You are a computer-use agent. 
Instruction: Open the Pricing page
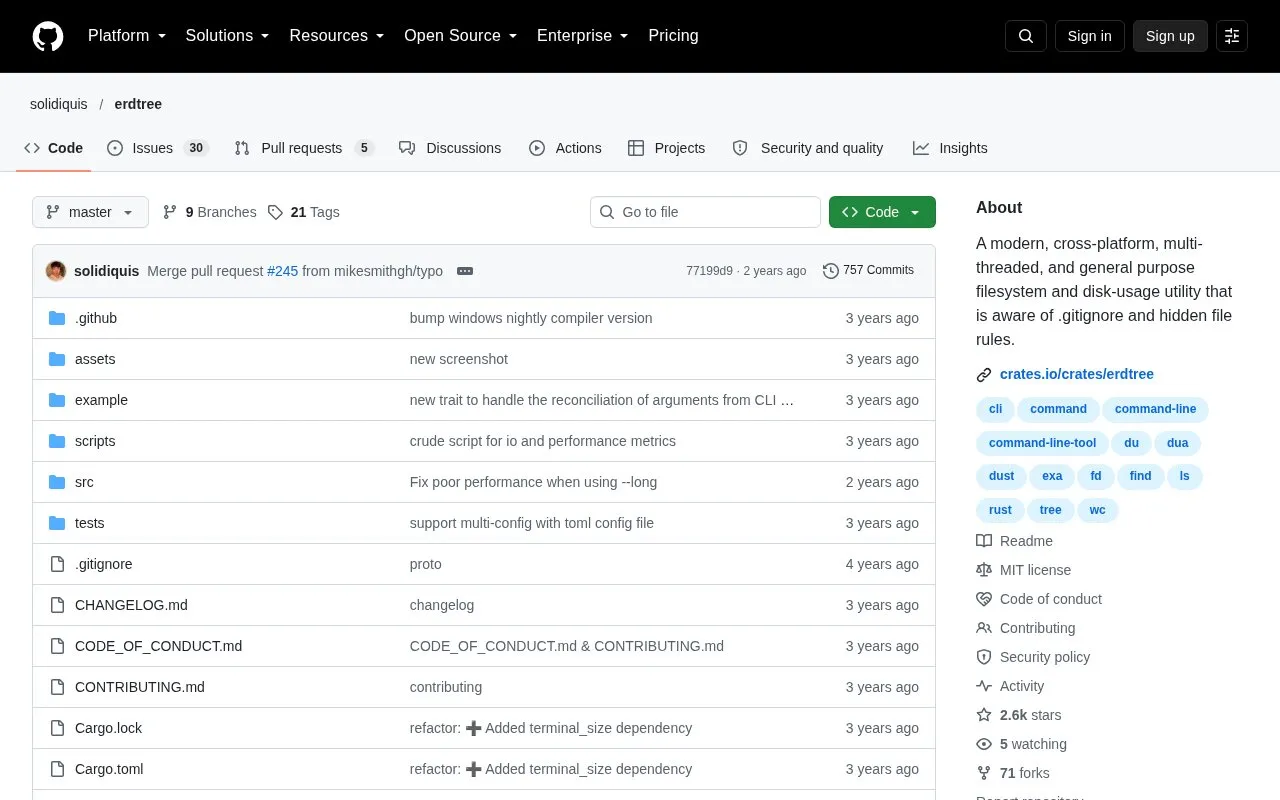click(673, 36)
